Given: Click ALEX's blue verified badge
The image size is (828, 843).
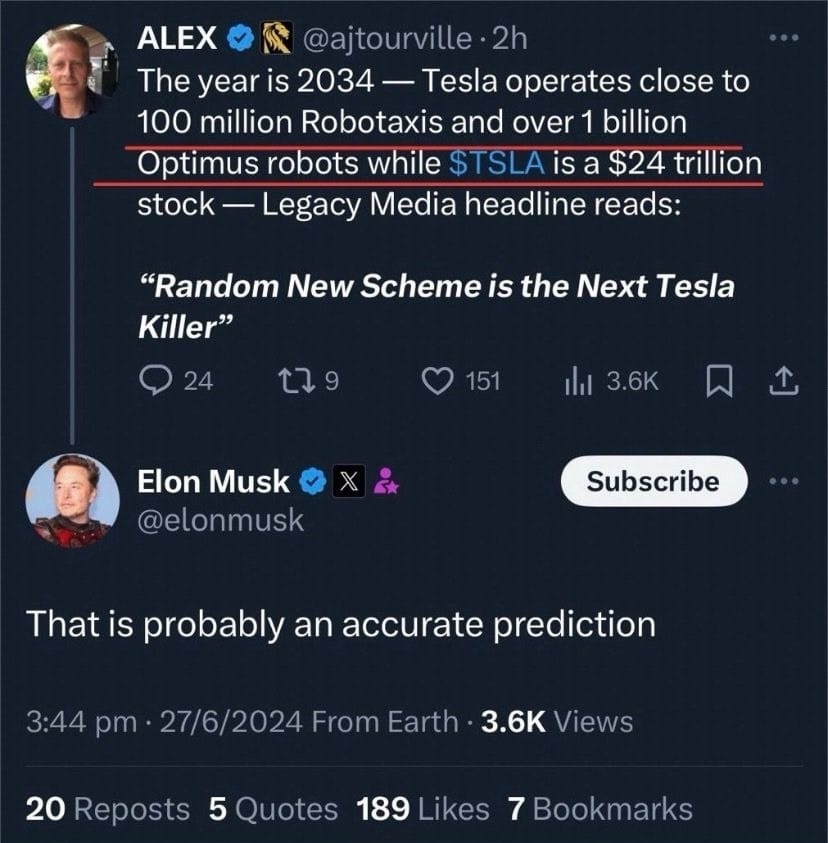Looking at the screenshot, I should tap(238, 39).
